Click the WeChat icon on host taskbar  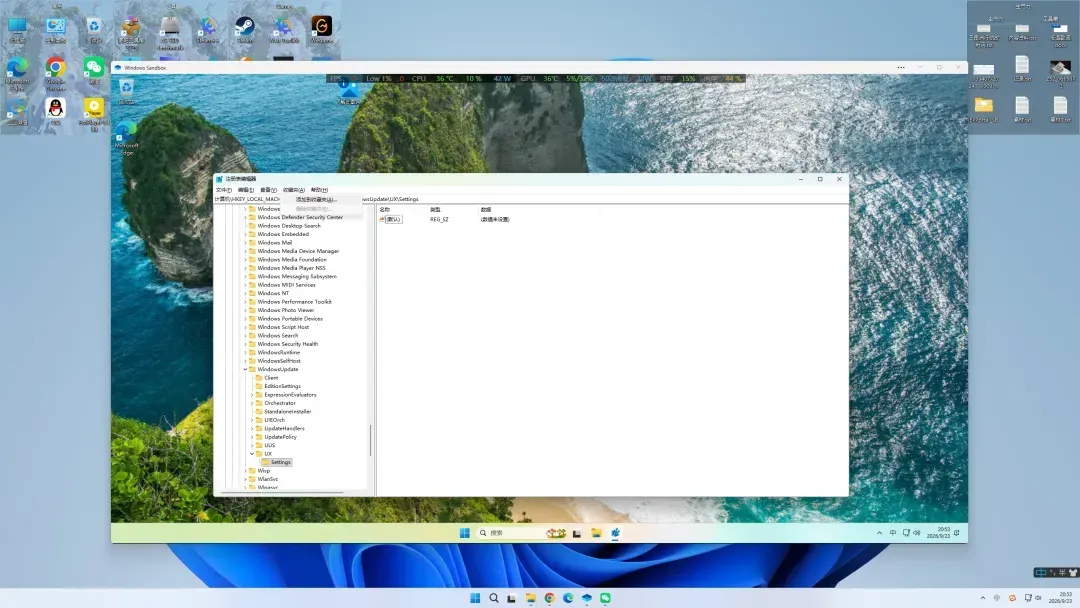pyautogui.click(x=605, y=598)
